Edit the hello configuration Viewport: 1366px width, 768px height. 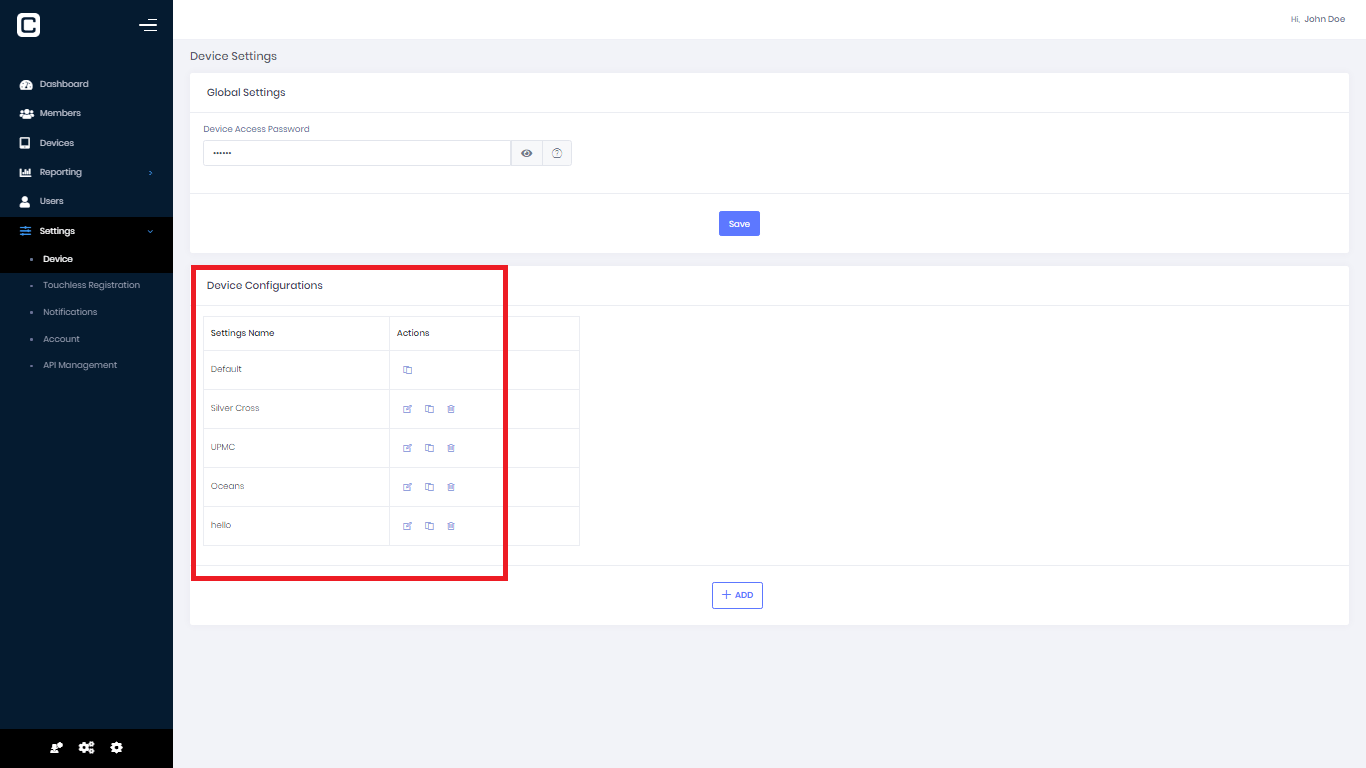click(x=407, y=525)
